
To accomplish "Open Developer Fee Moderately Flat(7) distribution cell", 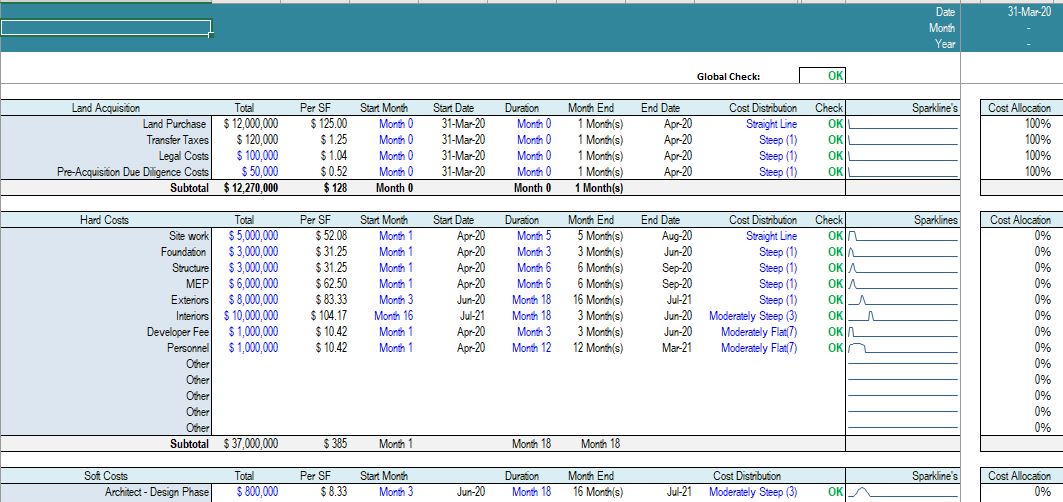I will tap(759, 332).
